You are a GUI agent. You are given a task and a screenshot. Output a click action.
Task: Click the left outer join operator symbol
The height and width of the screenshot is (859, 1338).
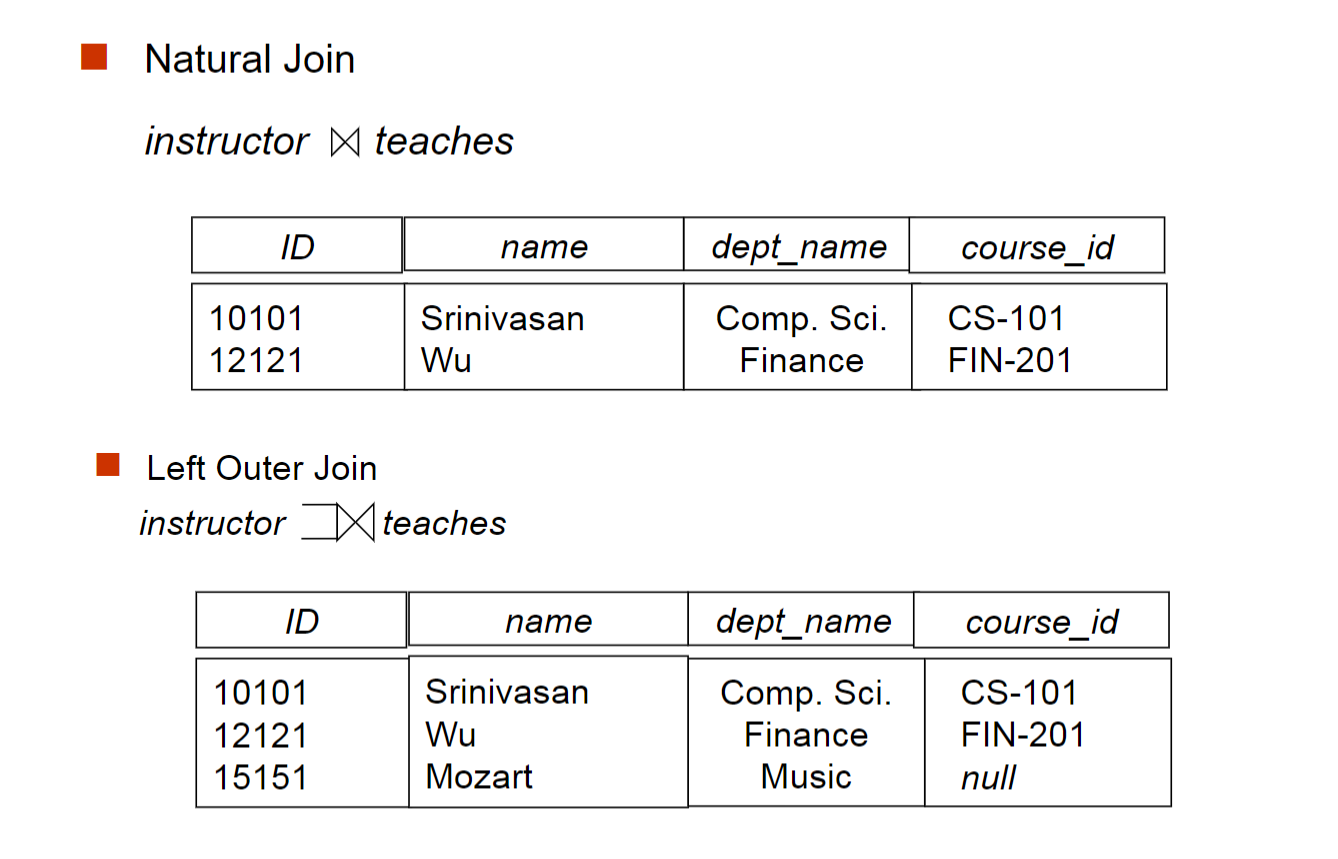pos(339,523)
